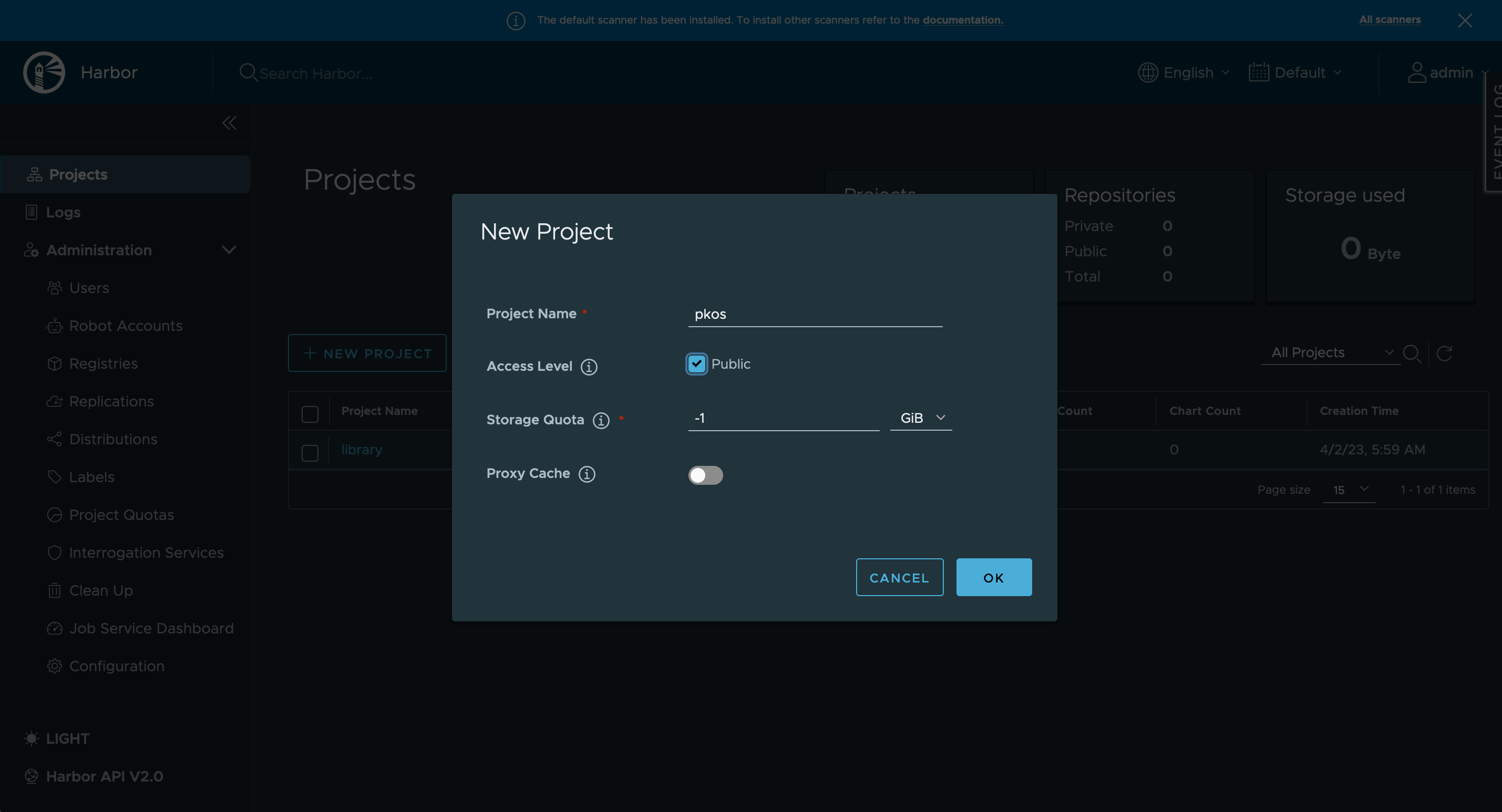The width and height of the screenshot is (1502, 812).
Task: Select the library project row checkbox
Action: click(x=310, y=452)
